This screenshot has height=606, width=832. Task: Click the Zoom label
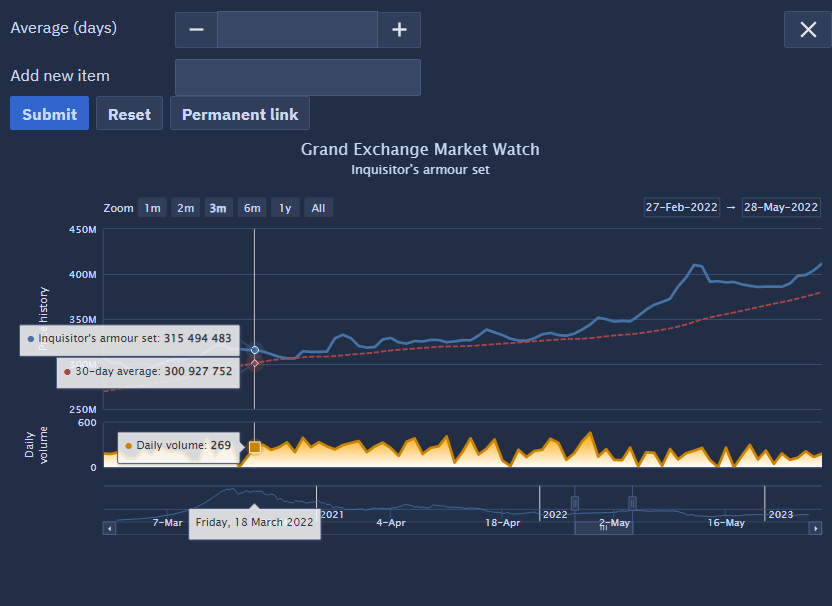point(118,208)
